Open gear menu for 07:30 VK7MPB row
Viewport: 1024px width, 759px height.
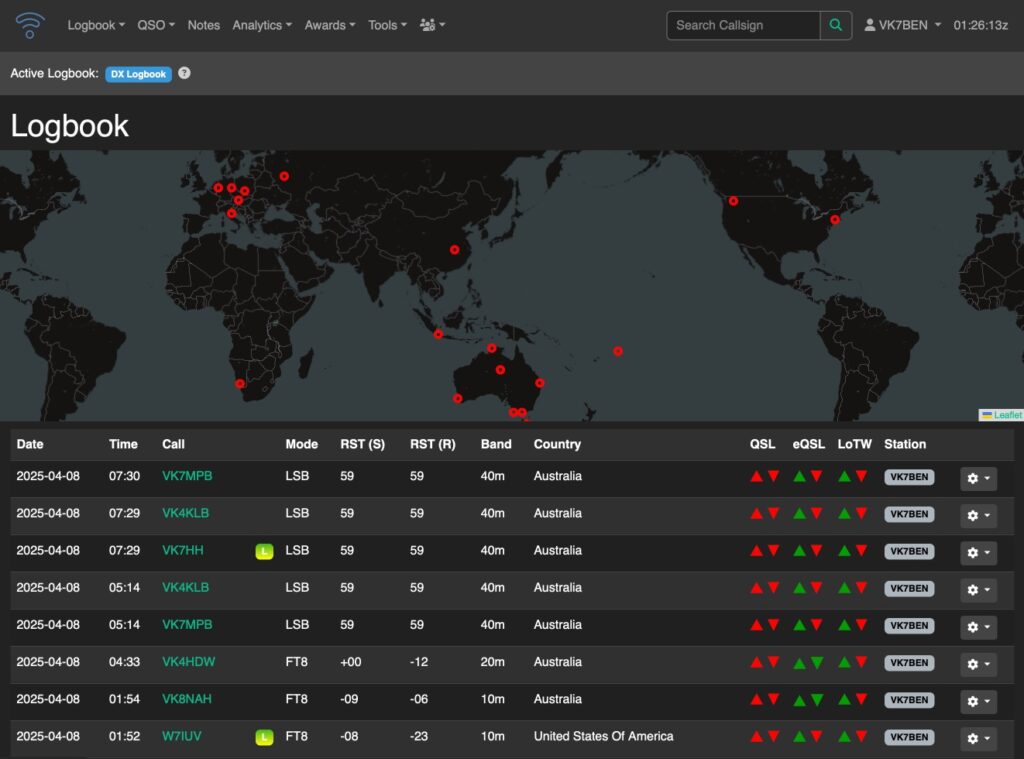coord(978,478)
